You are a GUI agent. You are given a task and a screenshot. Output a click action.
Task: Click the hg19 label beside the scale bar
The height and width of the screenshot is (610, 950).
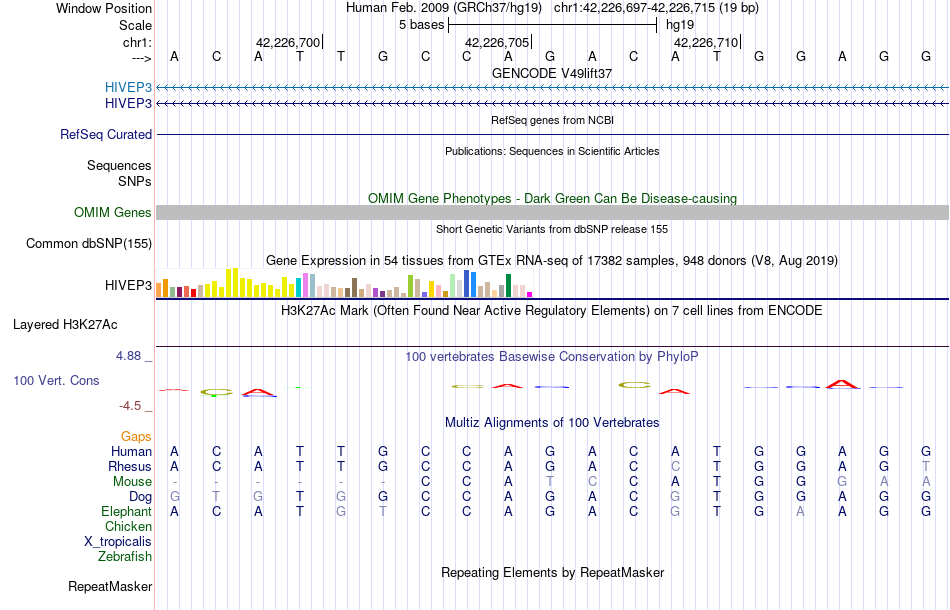tap(680, 25)
